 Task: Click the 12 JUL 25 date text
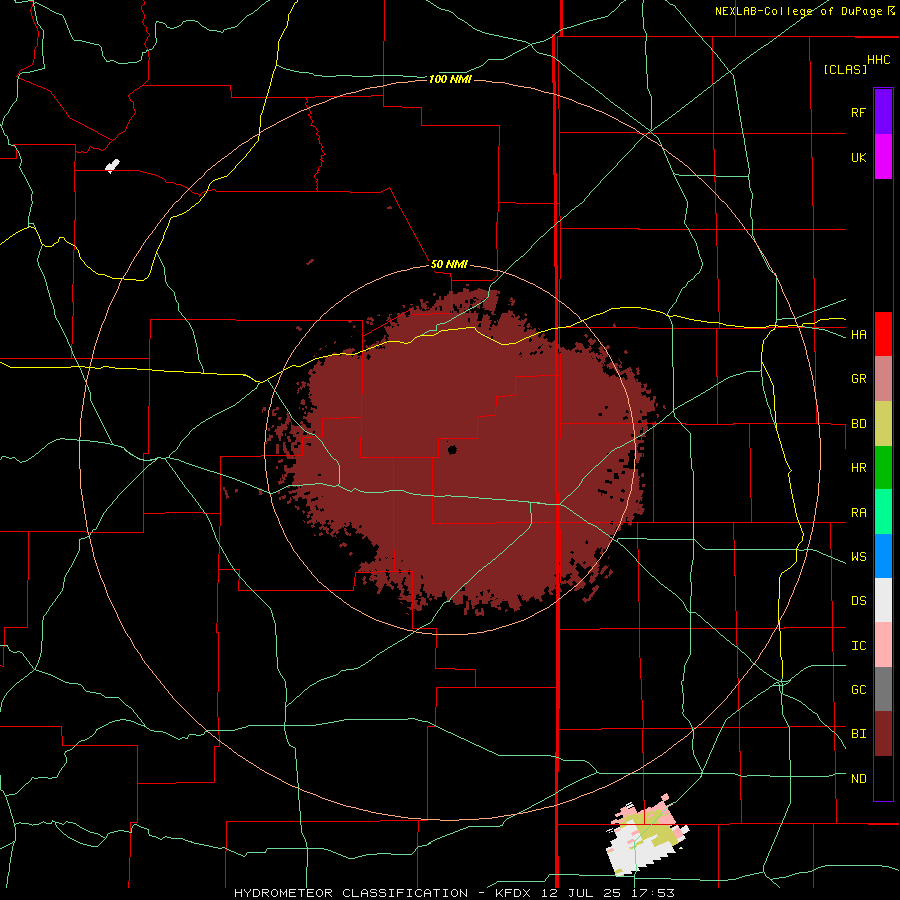tap(581, 893)
